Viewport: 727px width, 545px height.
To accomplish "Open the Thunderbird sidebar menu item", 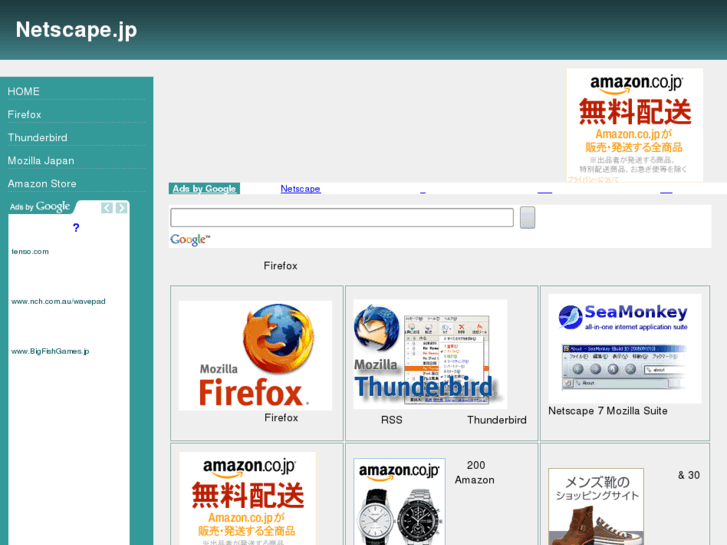I will point(38,138).
